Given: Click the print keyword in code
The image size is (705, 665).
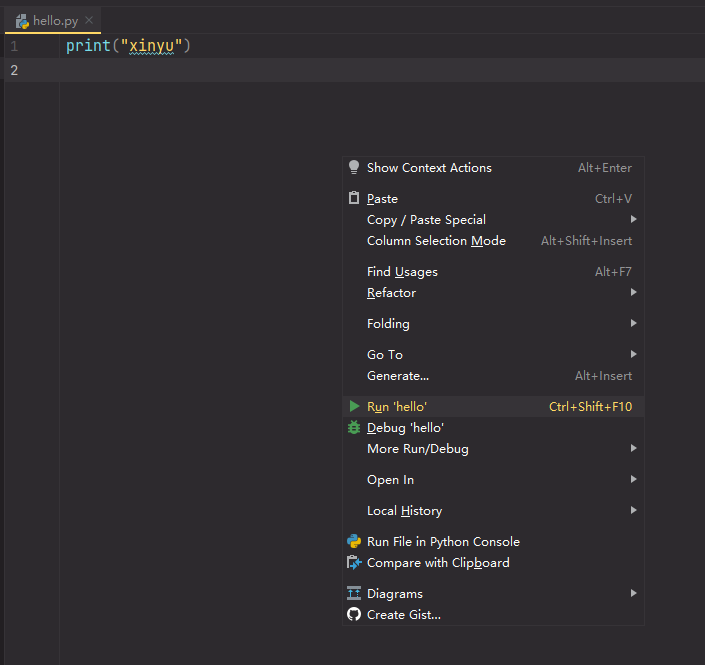Looking at the screenshot, I should [88, 46].
